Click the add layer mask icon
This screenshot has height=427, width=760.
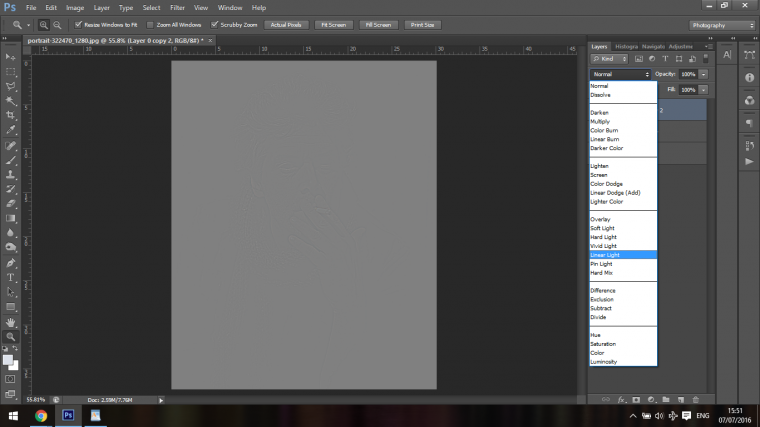coord(636,399)
